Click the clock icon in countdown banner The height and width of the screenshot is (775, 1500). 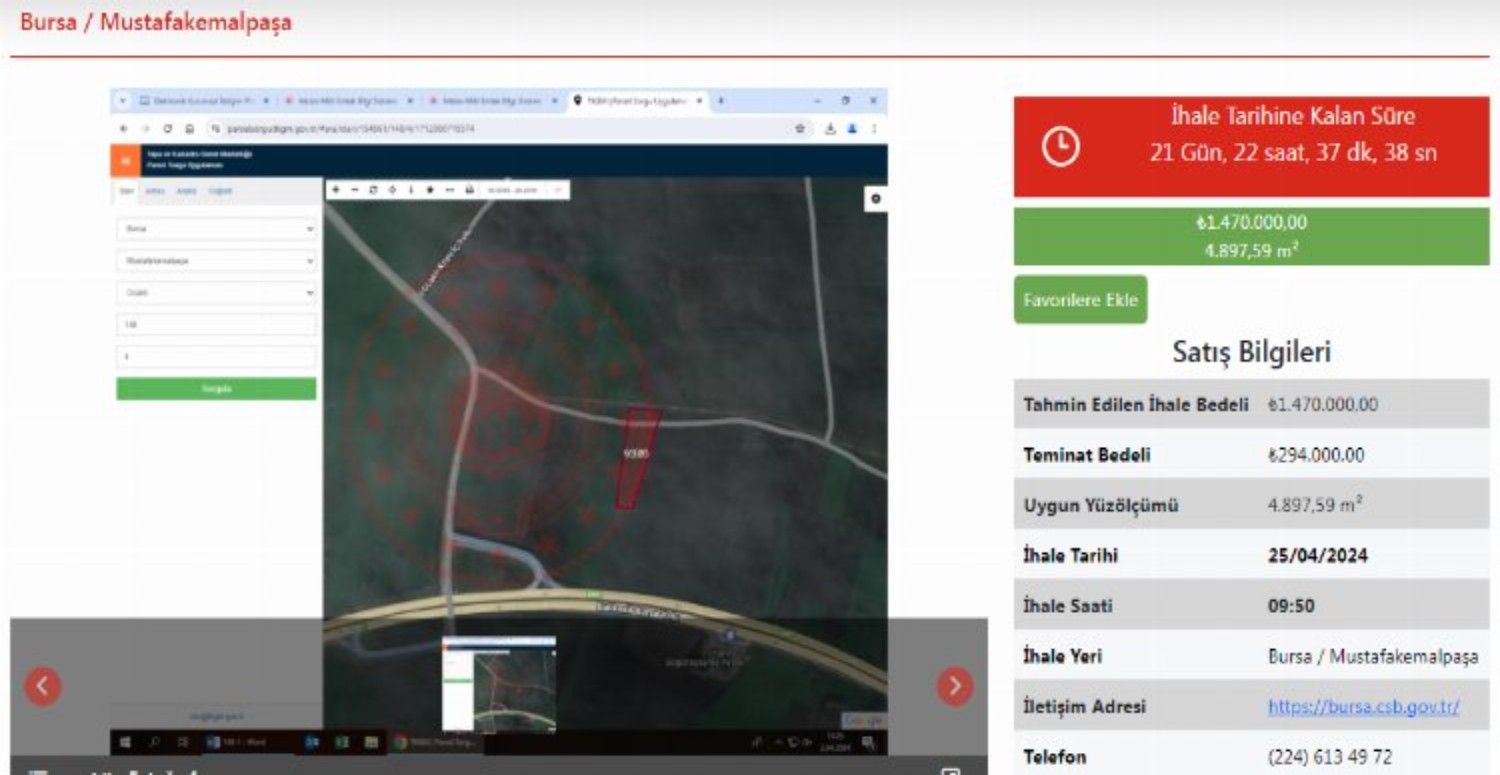(1061, 147)
